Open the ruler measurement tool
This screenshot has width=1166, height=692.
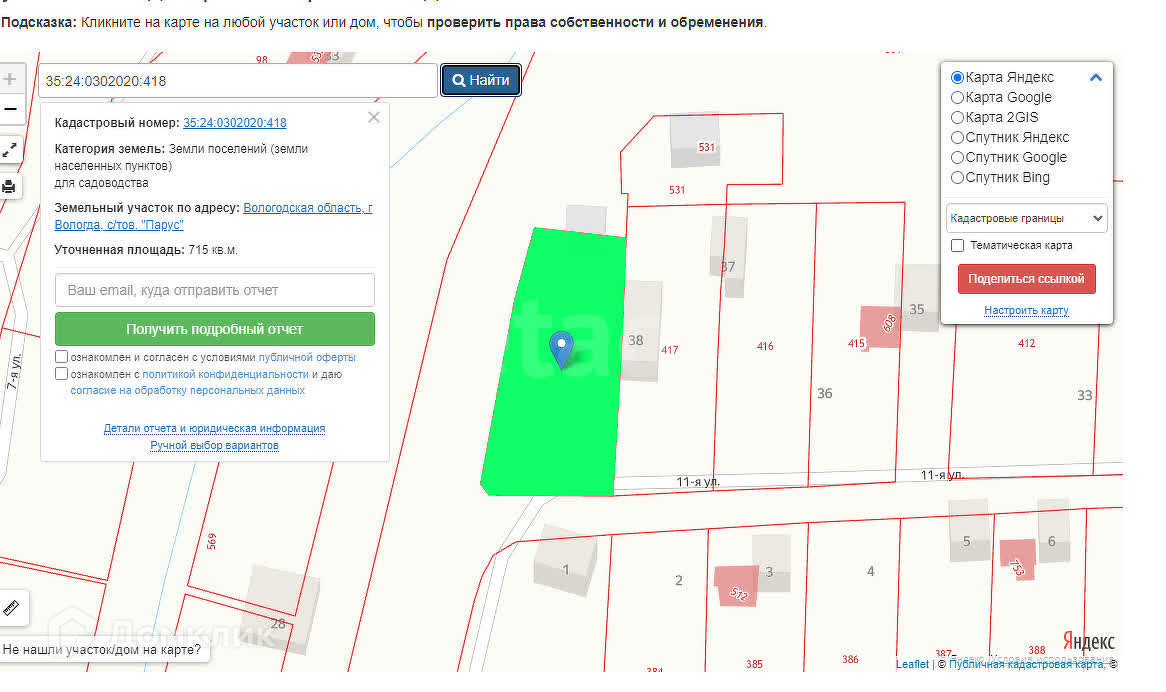(x=11, y=608)
